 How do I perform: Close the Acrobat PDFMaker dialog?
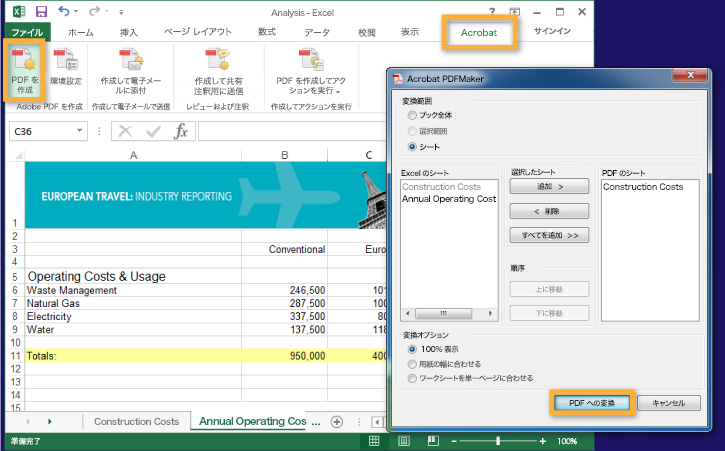(691, 75)
